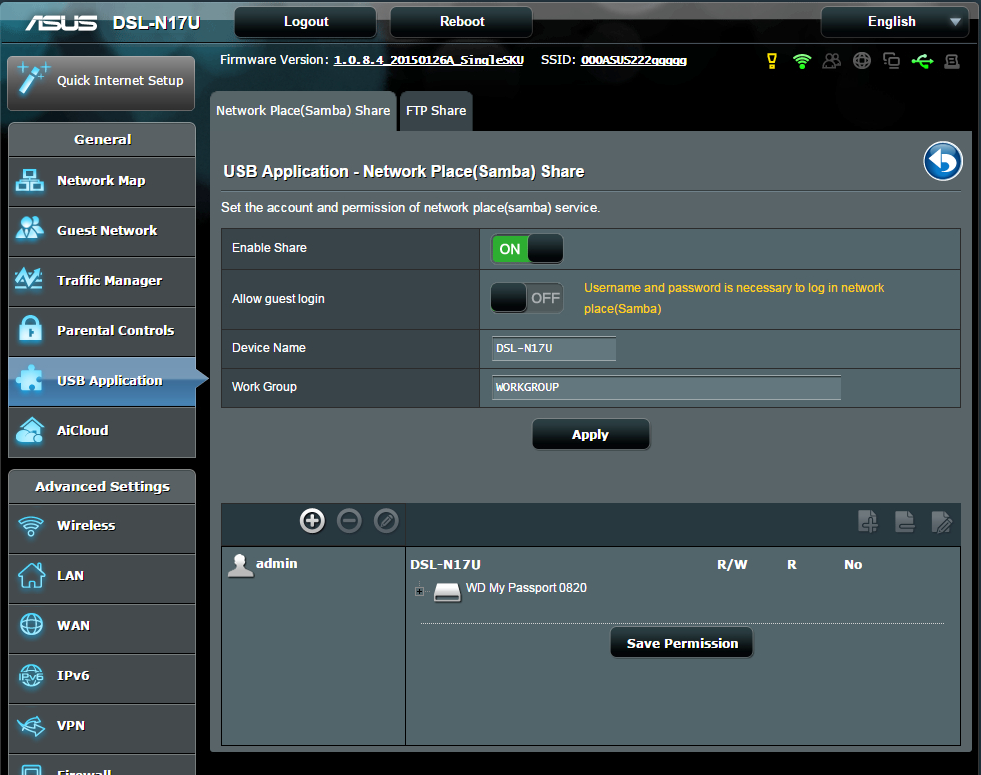Open Guest Network menu item
The width and height of the screenshot is (981, 775).
[x=102, y=231]
